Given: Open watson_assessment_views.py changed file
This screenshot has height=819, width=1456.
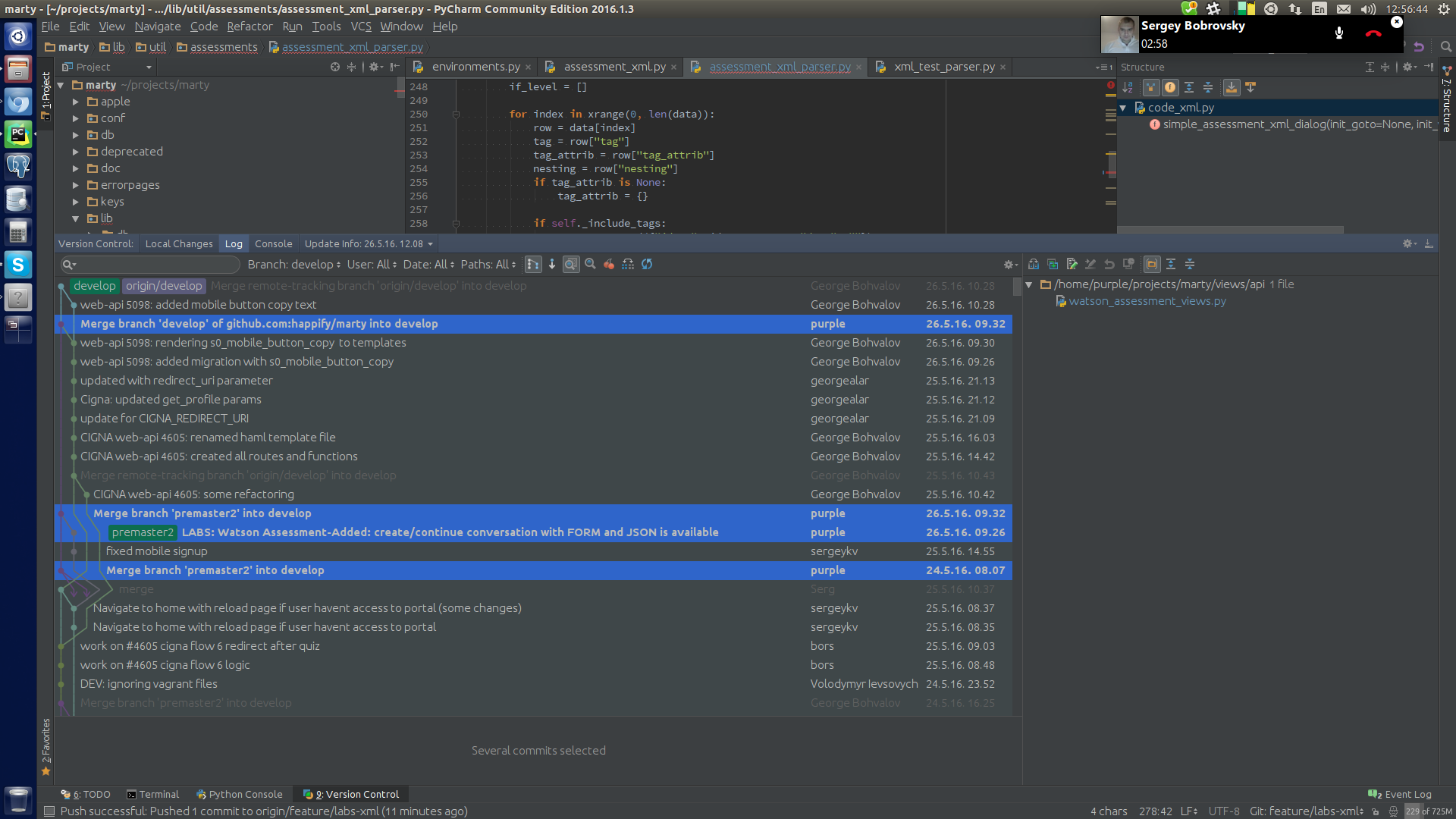Looking at the screenshot, I should pos(1147,301).
